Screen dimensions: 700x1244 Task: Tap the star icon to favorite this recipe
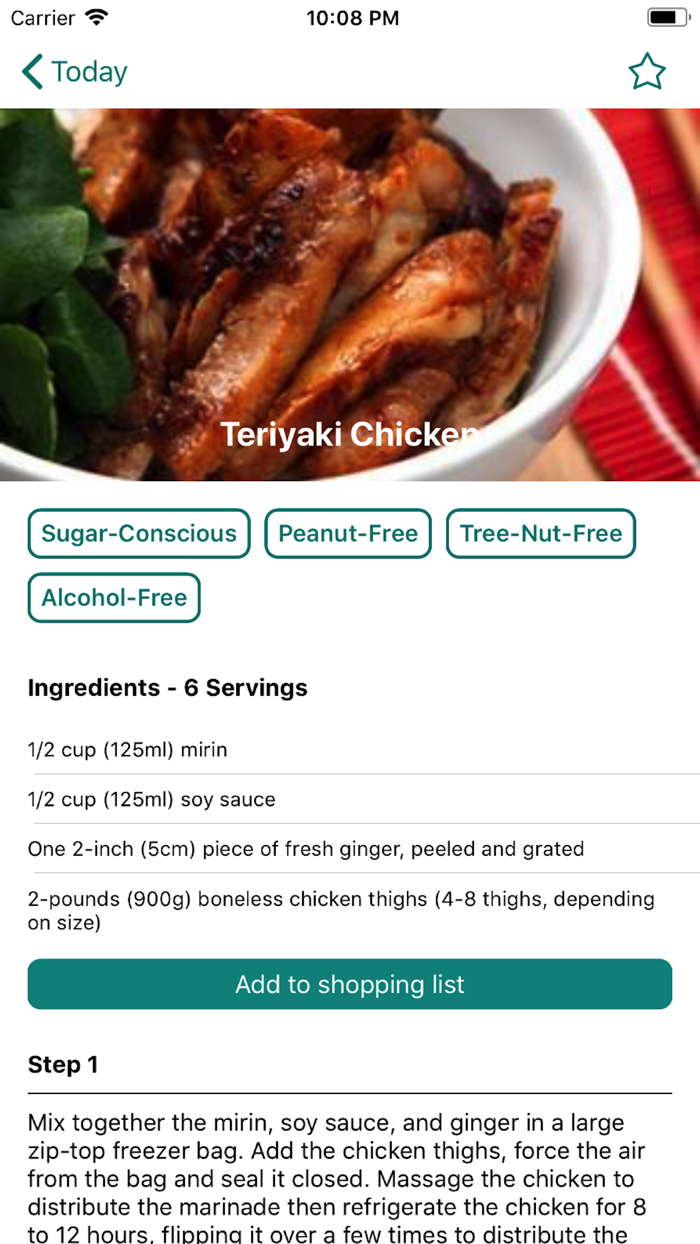pyautogui.click(x=647, y=71)
